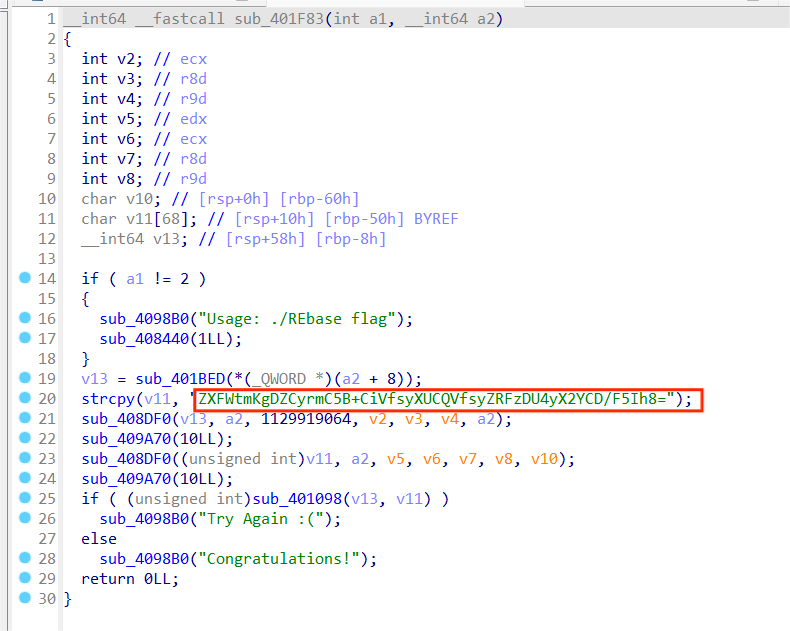Click the blue dot beside line 29
This screenshot has height=631, width=790.
(25, 578)
